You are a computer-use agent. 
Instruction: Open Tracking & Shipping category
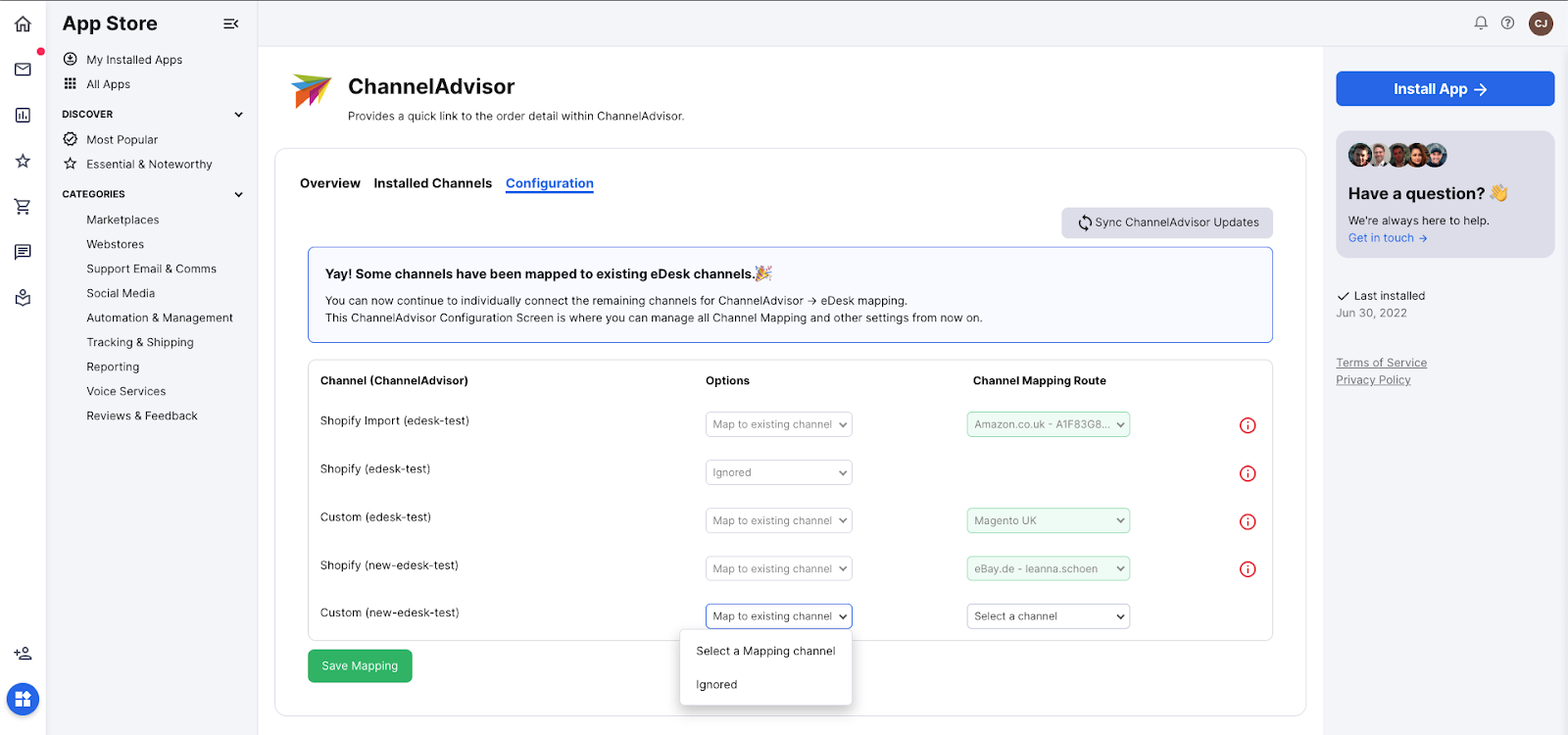click(140, 343)
